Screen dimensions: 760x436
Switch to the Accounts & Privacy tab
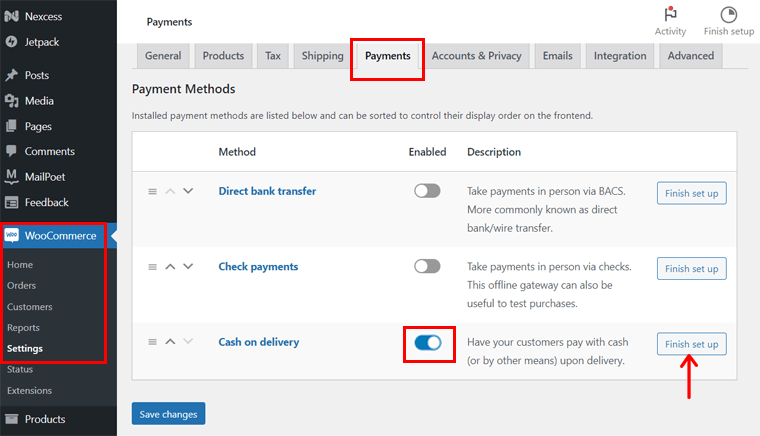point(476,56)
